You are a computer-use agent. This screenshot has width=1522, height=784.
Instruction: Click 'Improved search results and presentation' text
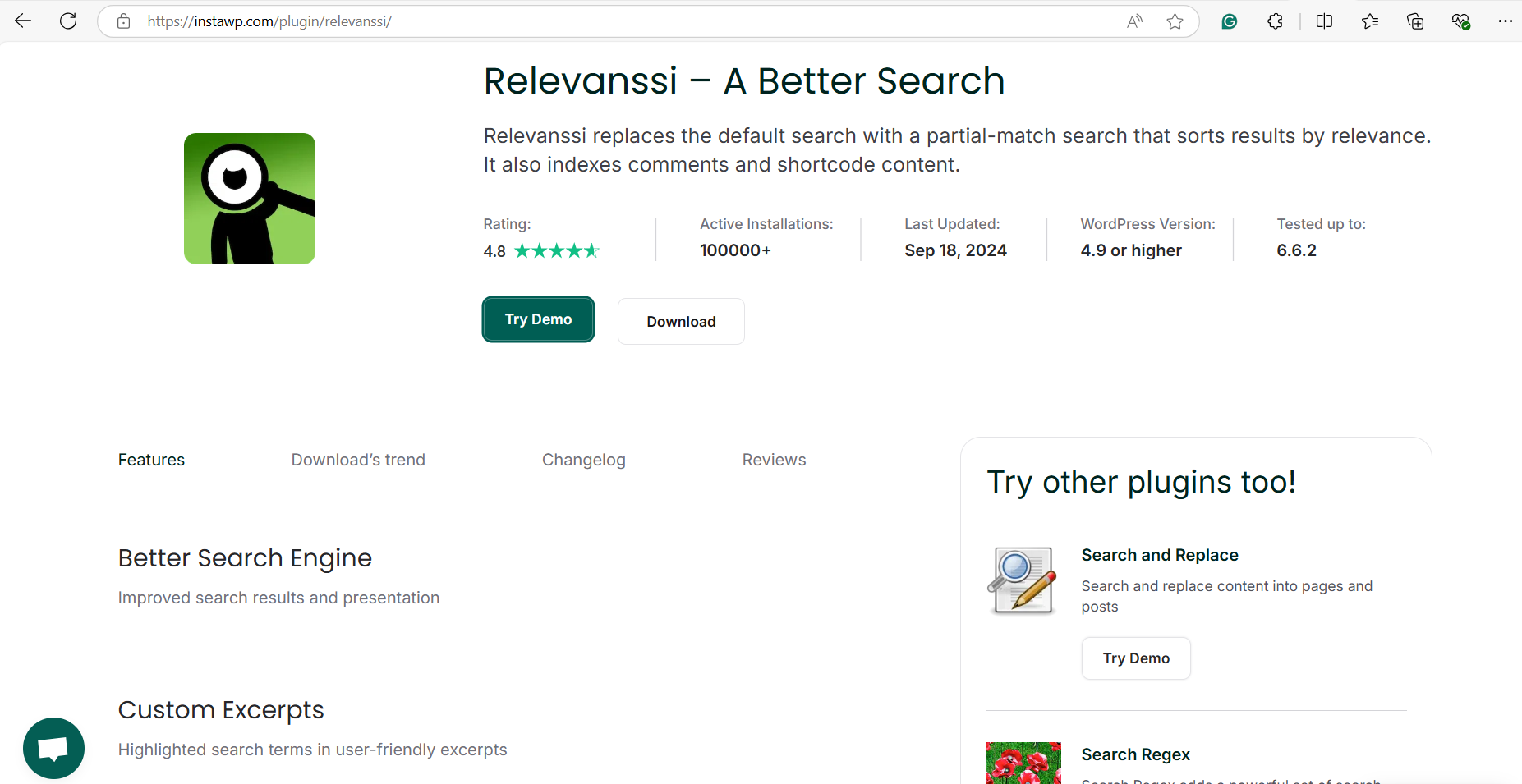pyautogui.click(x=278, y=598)
